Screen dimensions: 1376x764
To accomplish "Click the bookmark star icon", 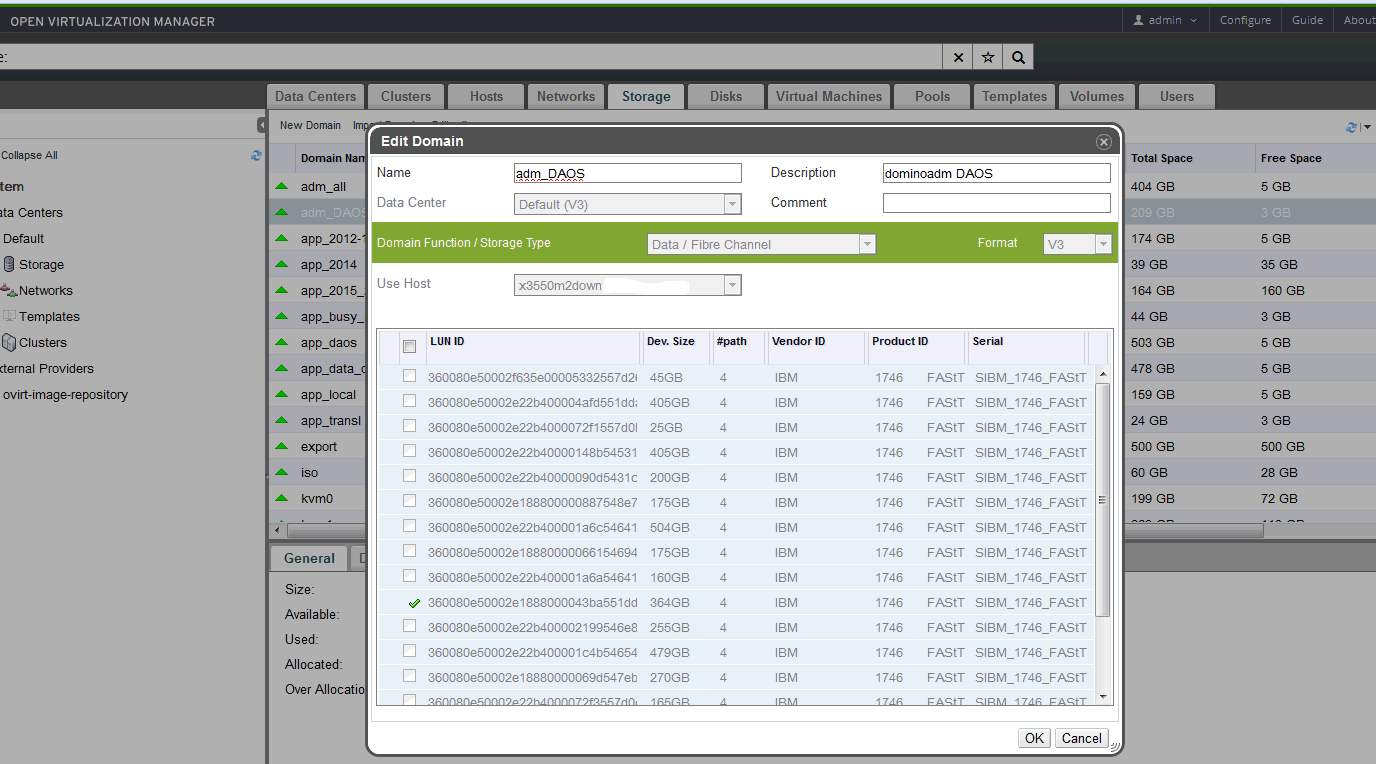I will point(988,57).
